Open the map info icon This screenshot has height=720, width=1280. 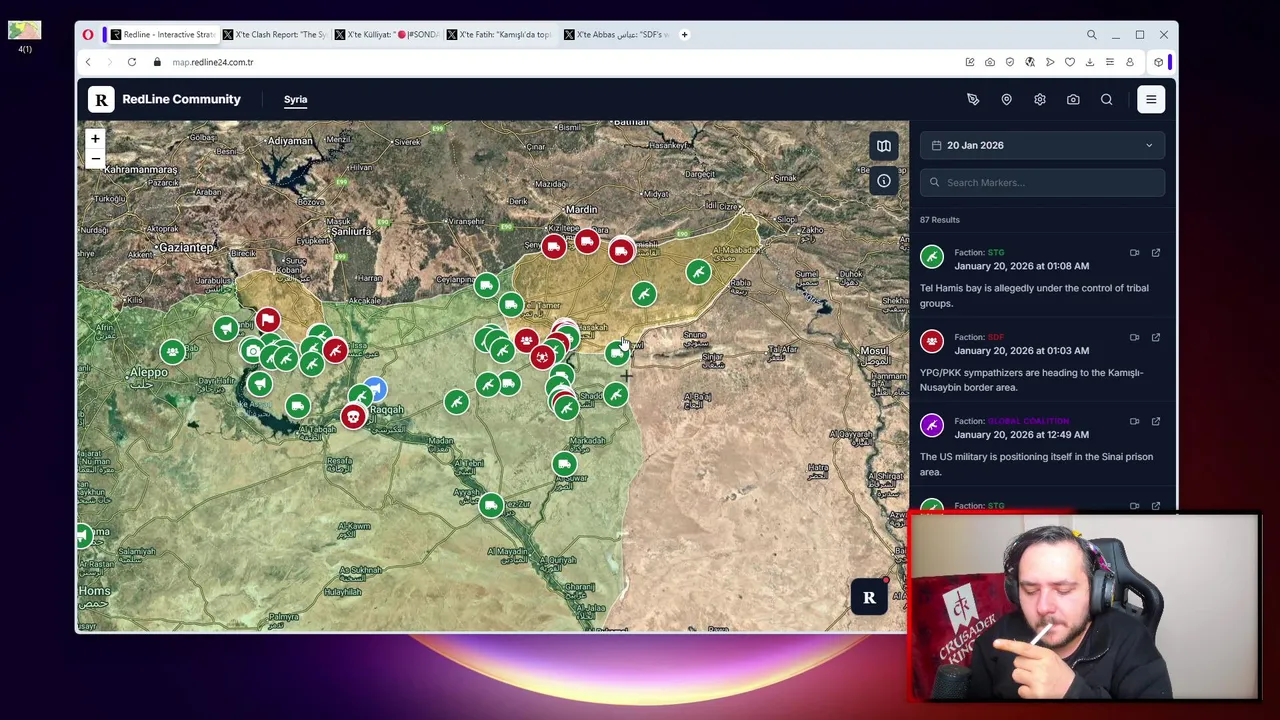point(884,181)
